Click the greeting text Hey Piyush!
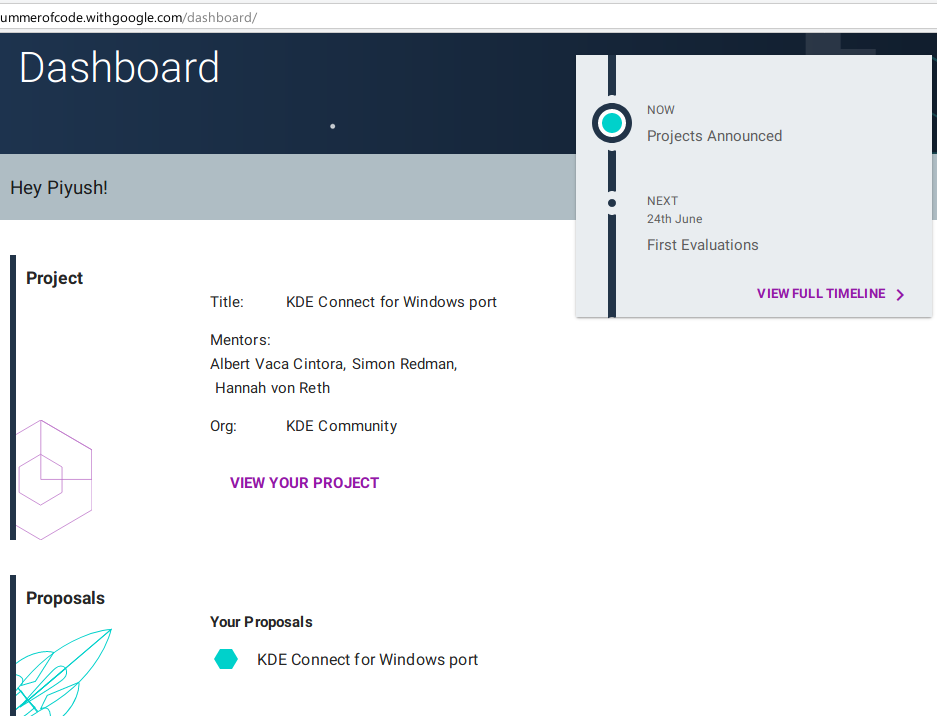The width and height of the screenshot is (937, 716). [x=59, y=188]
